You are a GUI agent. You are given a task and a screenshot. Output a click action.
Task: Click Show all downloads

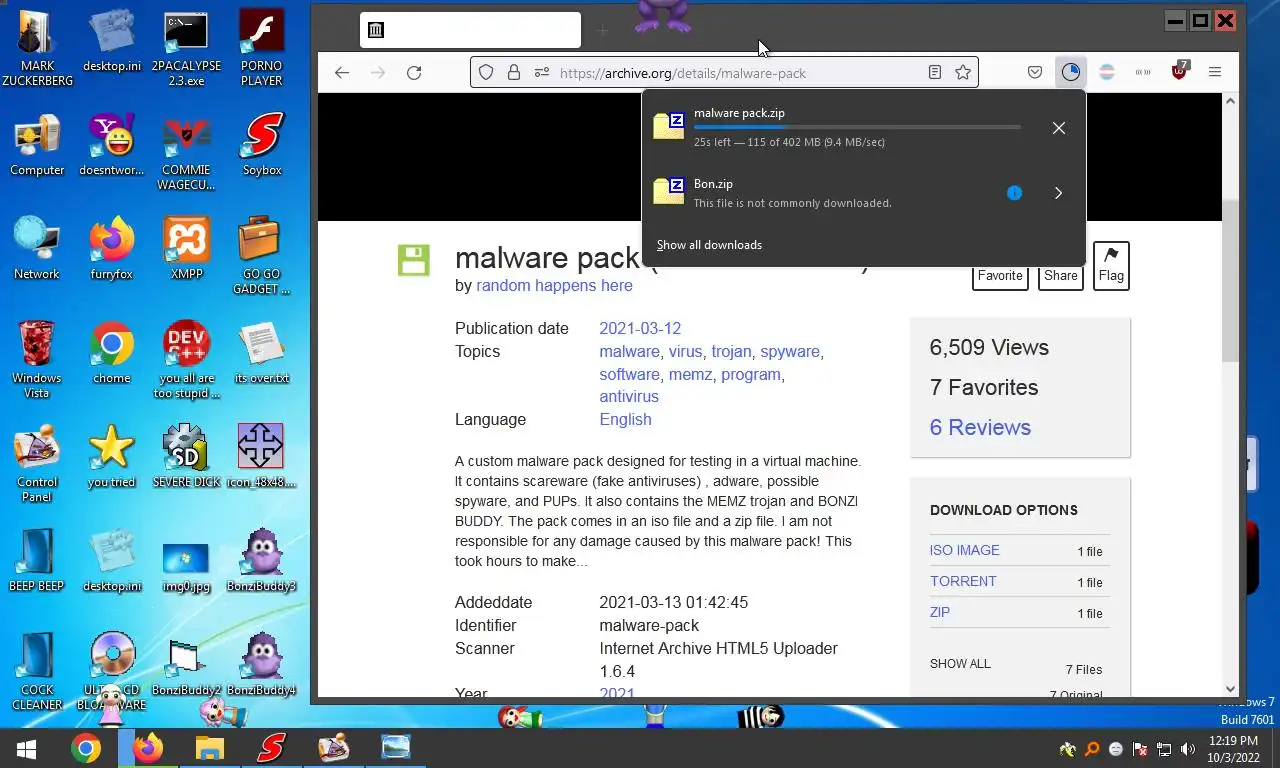tap(709, 245)
